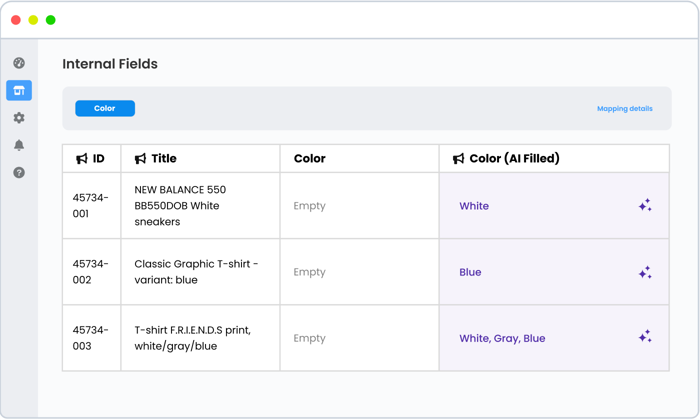Click the Empty color cell for Classic Graphic T-shirt

[x=309, y=272]
